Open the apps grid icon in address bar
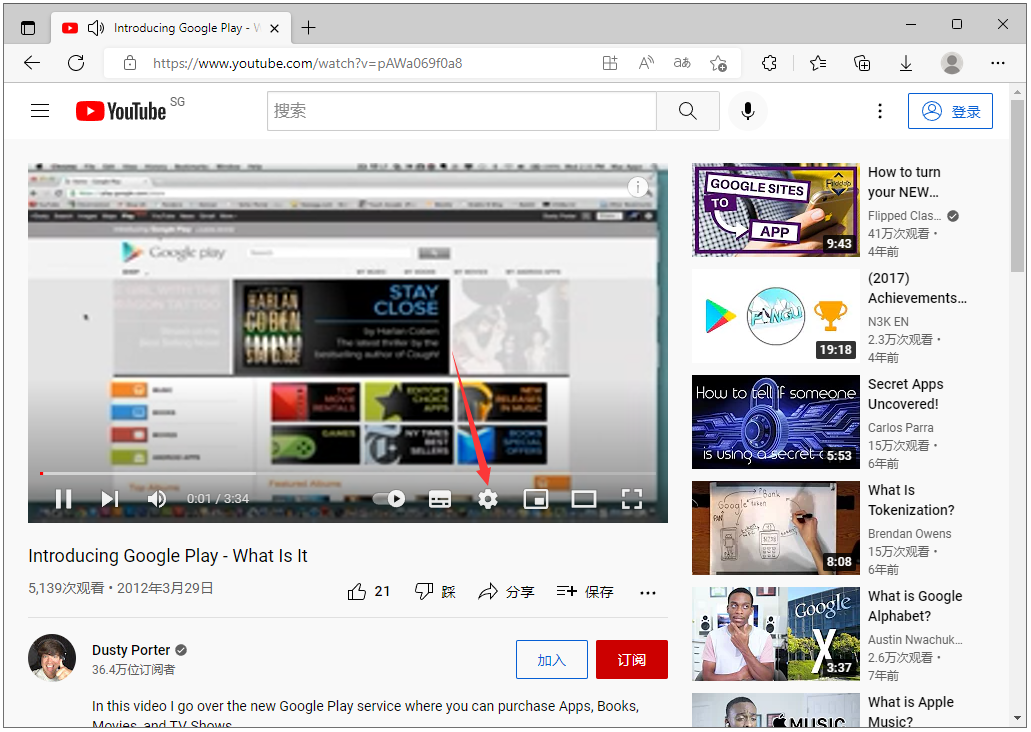The height and width of the screenshot is (732, 1031). tap(610, 63)
